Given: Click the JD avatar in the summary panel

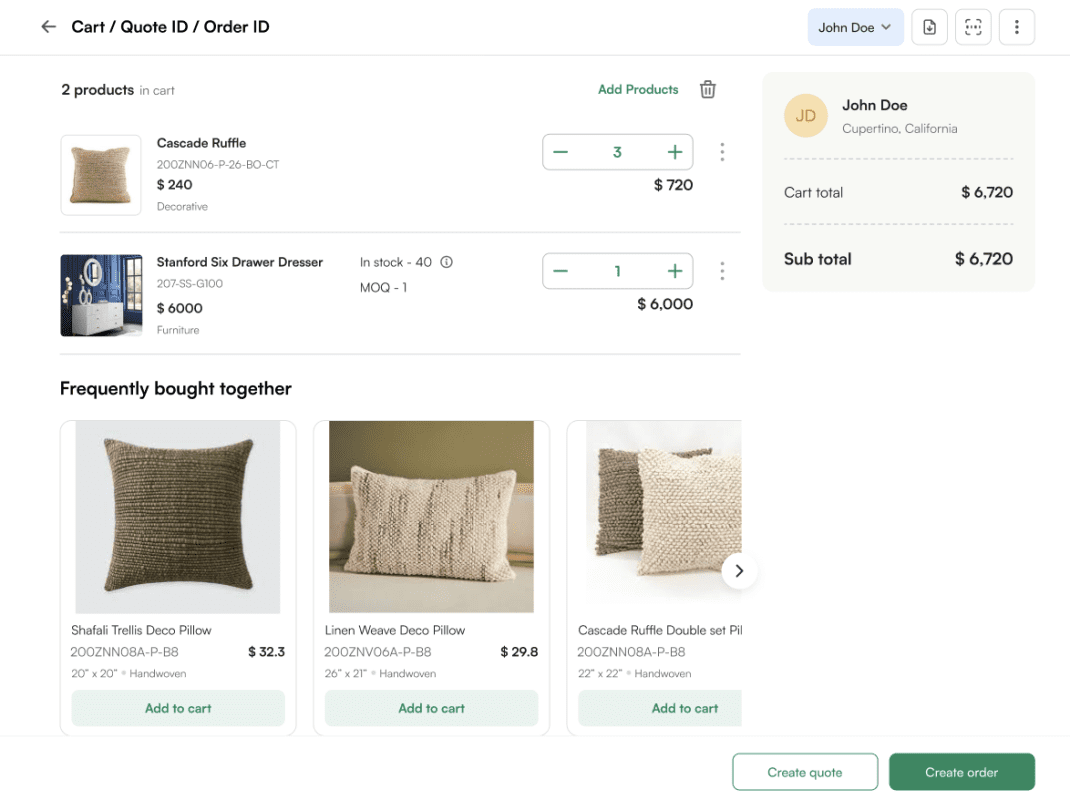Looking at the screenshot, I should click(806, 116).
